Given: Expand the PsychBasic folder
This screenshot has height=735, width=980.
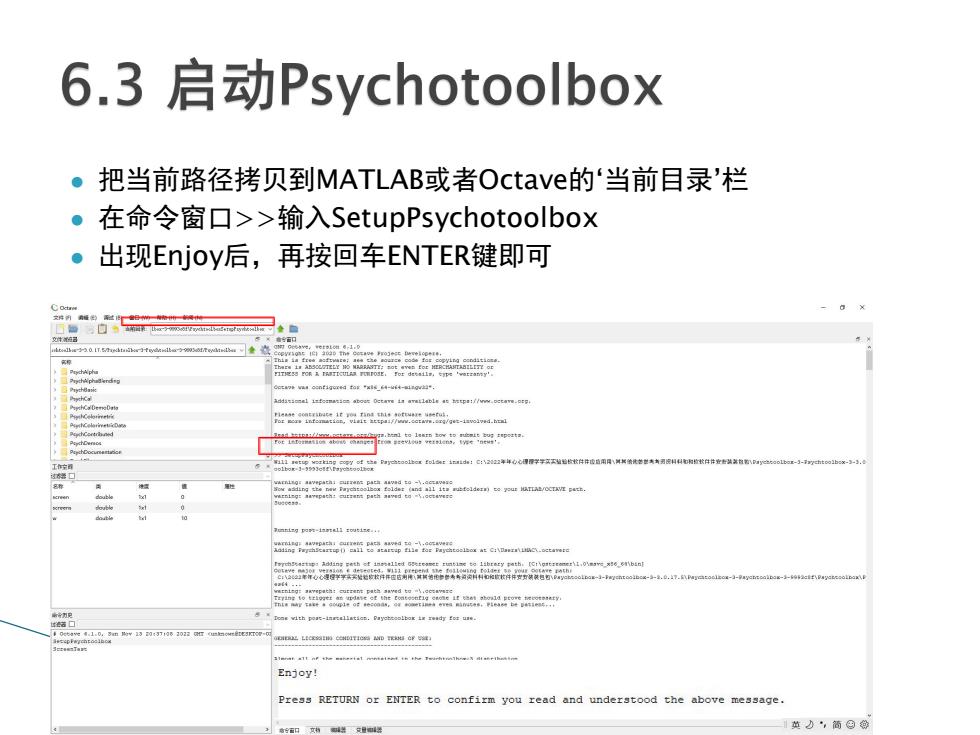Looking at the screenshot, I should click(55, 389).
